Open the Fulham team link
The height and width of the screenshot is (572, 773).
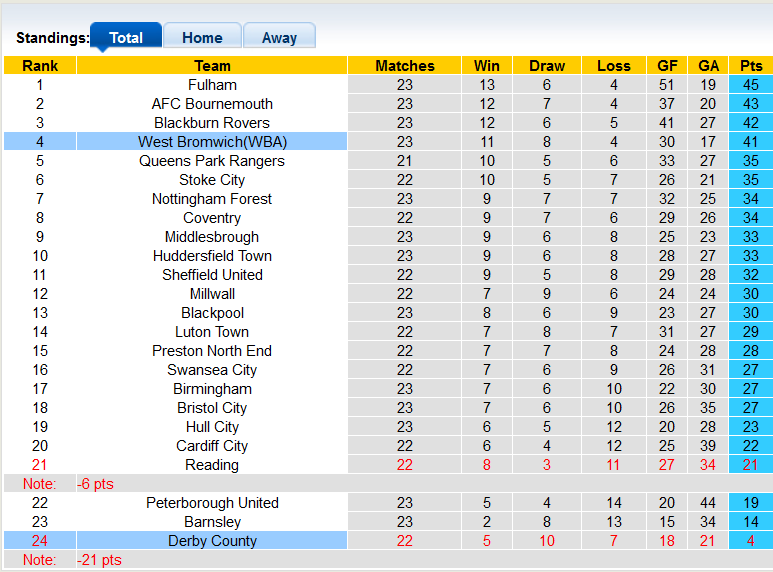212,85
